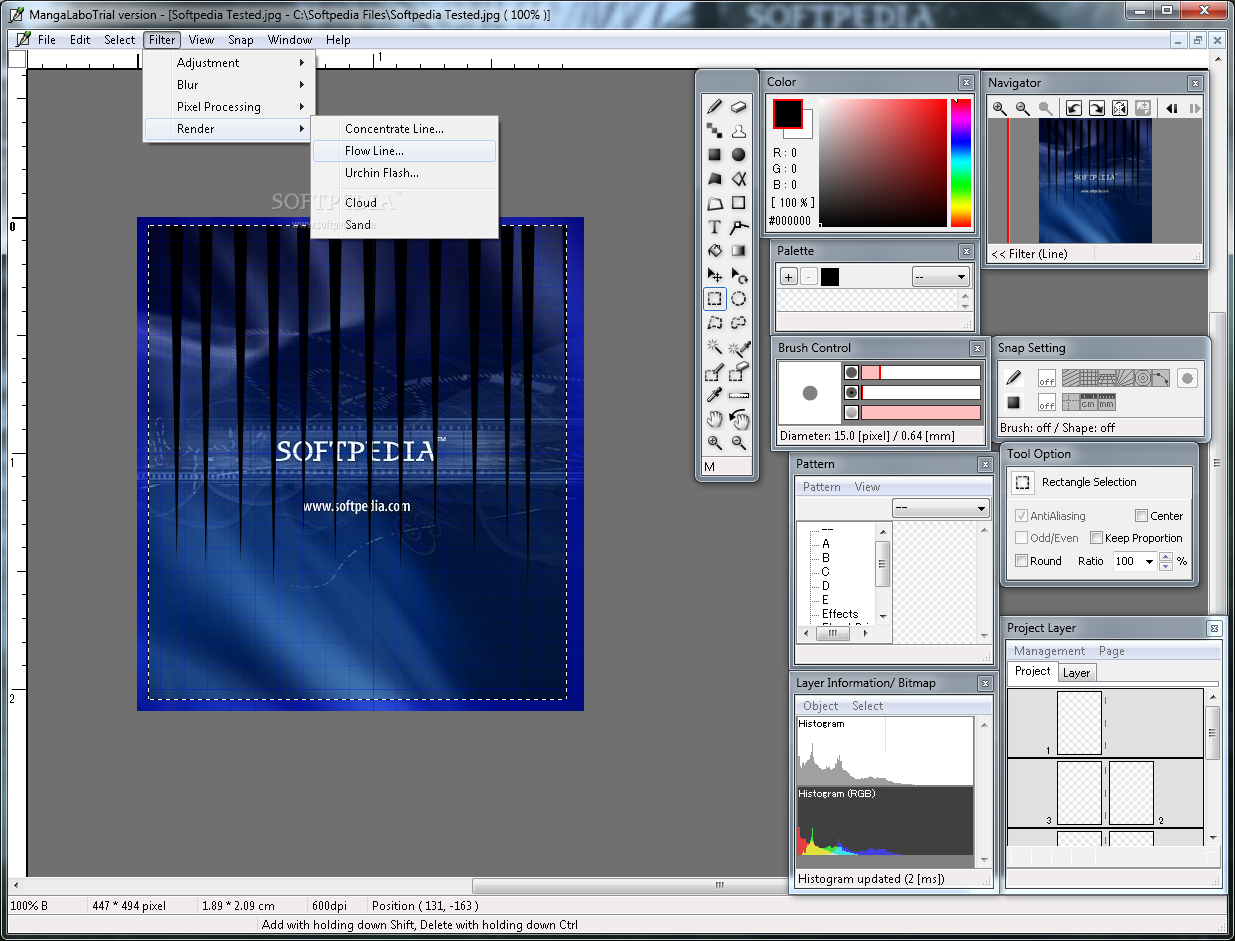Select the Rectangle Selection tool
This screenshot has width=1235, height=941.
(714, 298)
